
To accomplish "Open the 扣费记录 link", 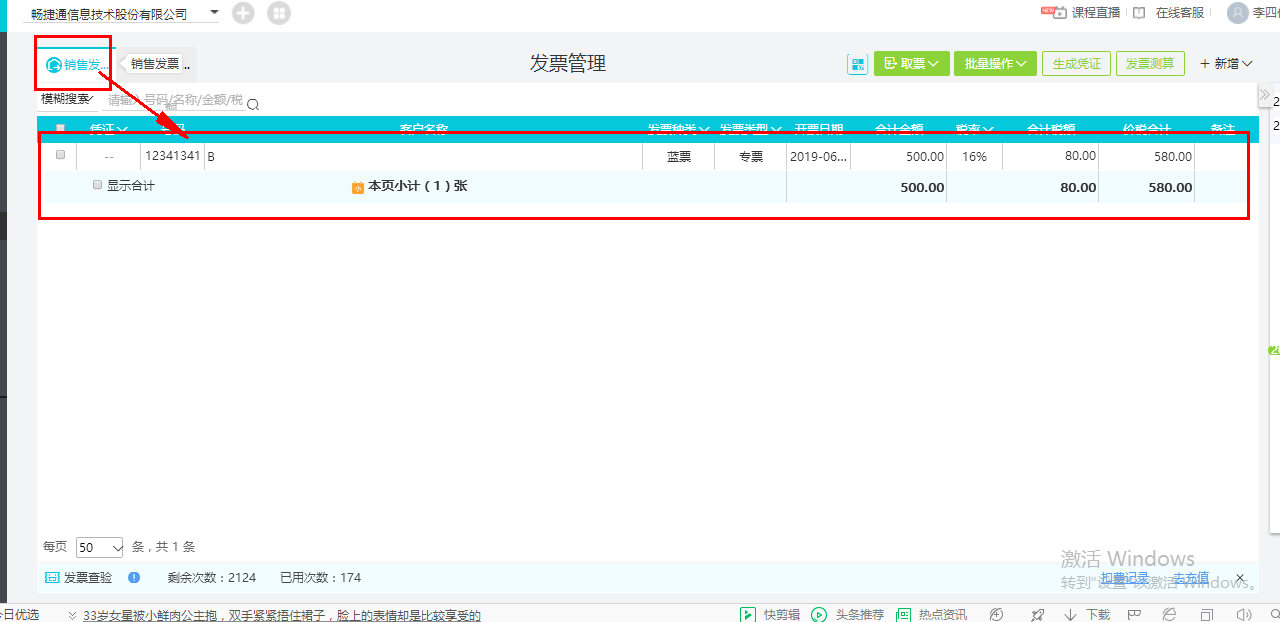I will pos(1125,577).
